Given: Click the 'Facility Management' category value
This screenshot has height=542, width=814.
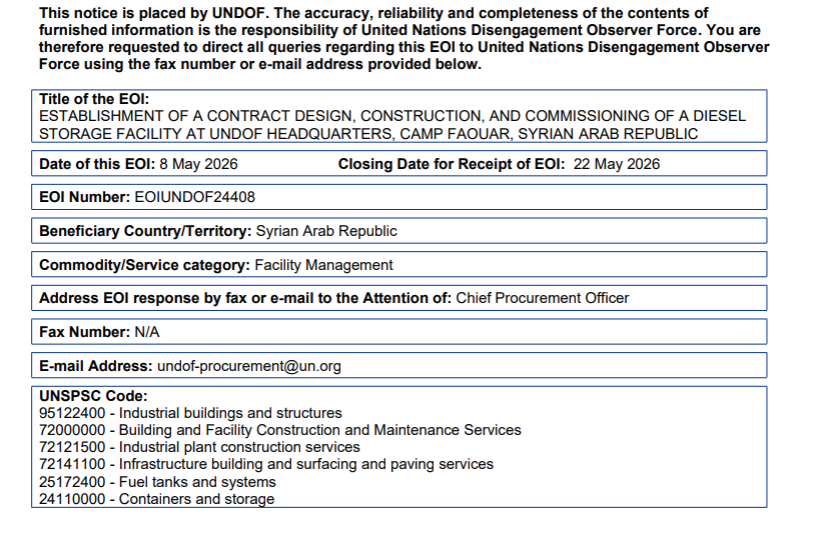Looking at the screenshot, I should click(x=323, y=265).
